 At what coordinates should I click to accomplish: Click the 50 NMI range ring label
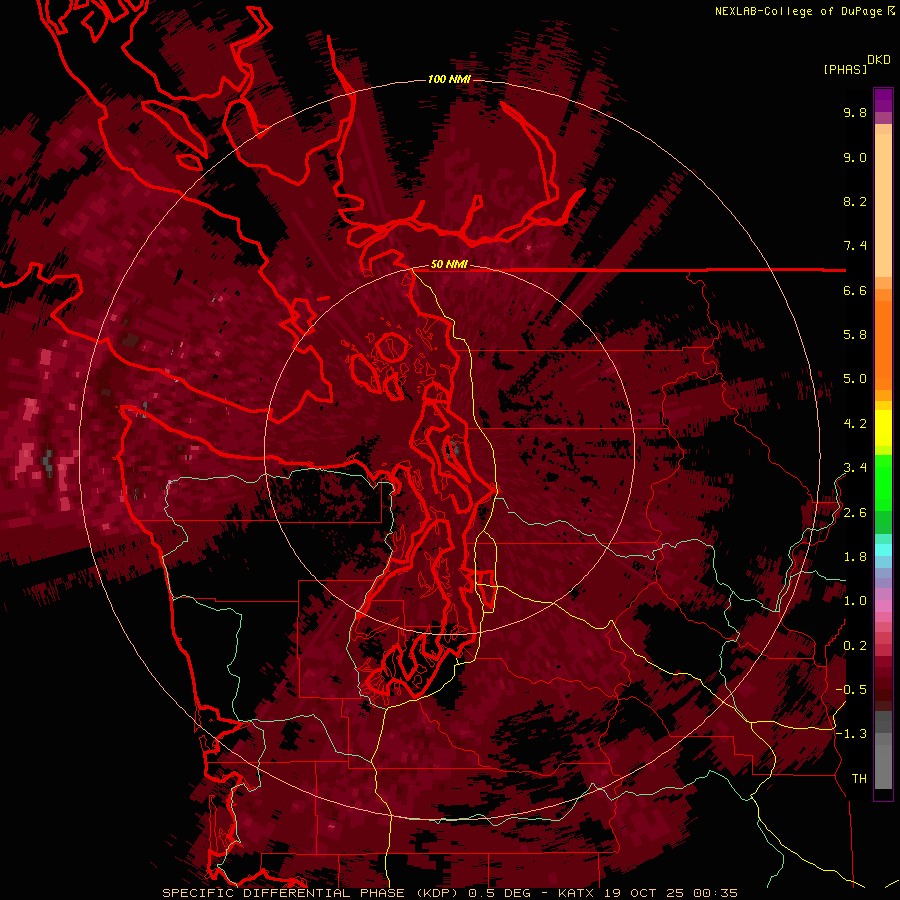(x=449, y=264)
